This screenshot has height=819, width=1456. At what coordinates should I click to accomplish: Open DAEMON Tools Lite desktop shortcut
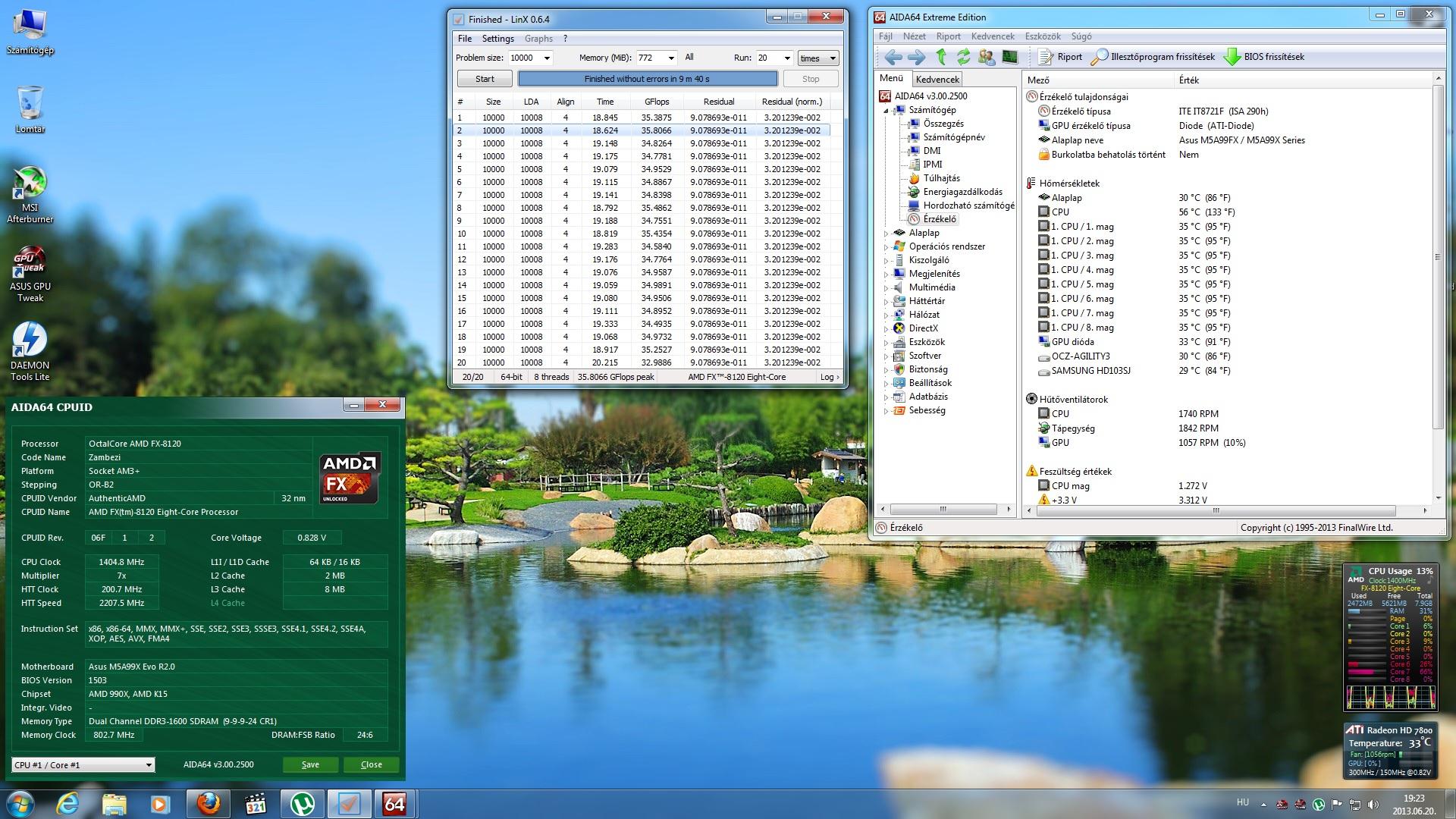pos(30,341)
